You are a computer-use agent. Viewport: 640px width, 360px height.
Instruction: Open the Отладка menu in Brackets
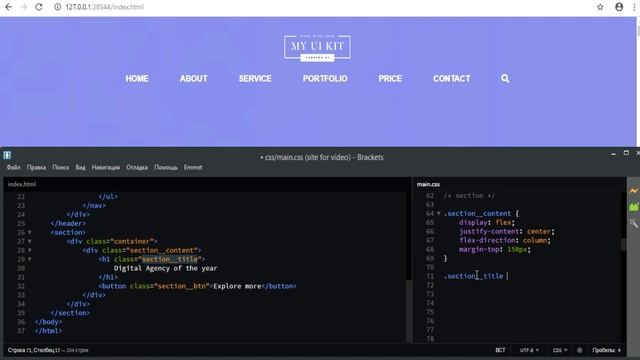(x=137, y=167)
